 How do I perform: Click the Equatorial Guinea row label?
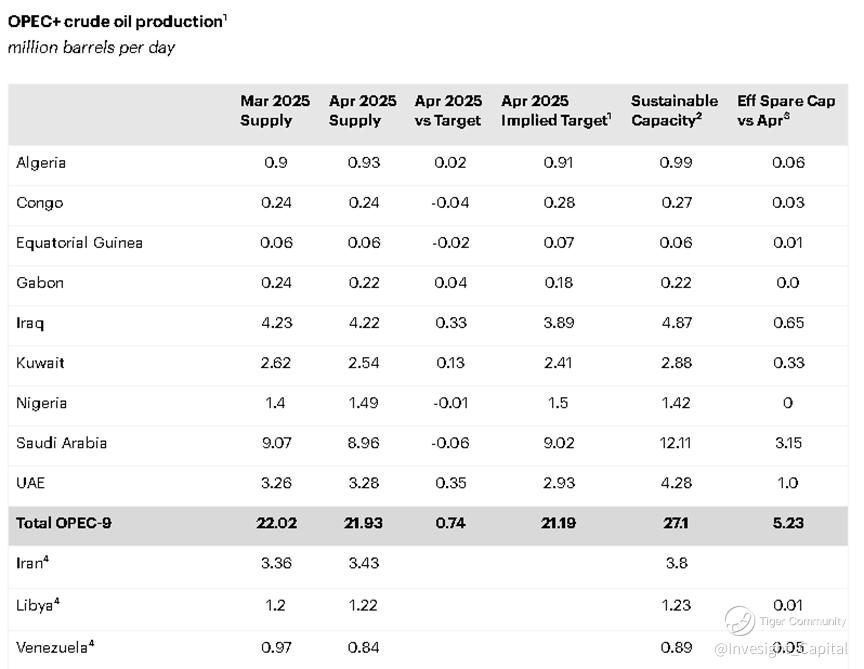[79, 242]
